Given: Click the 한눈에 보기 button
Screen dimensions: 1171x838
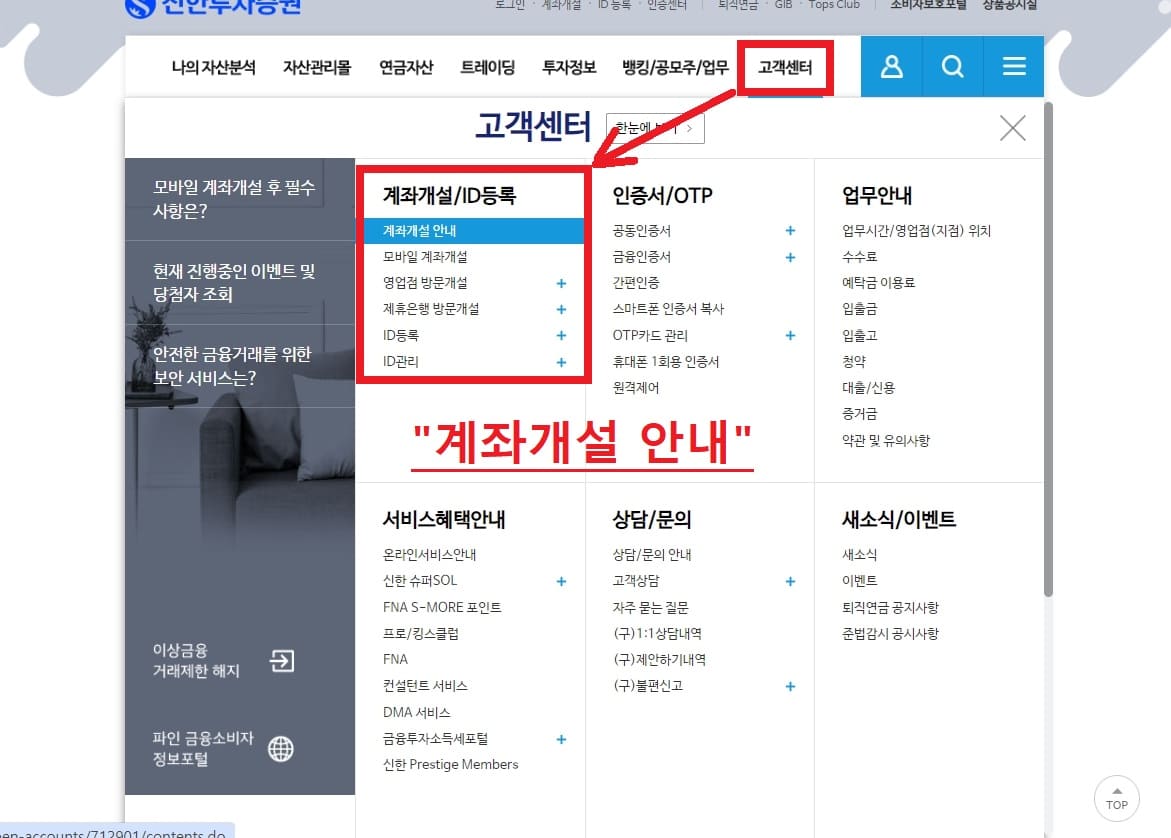Looking at the screenshot, I should pyautogui.click(x=655, y=128).
